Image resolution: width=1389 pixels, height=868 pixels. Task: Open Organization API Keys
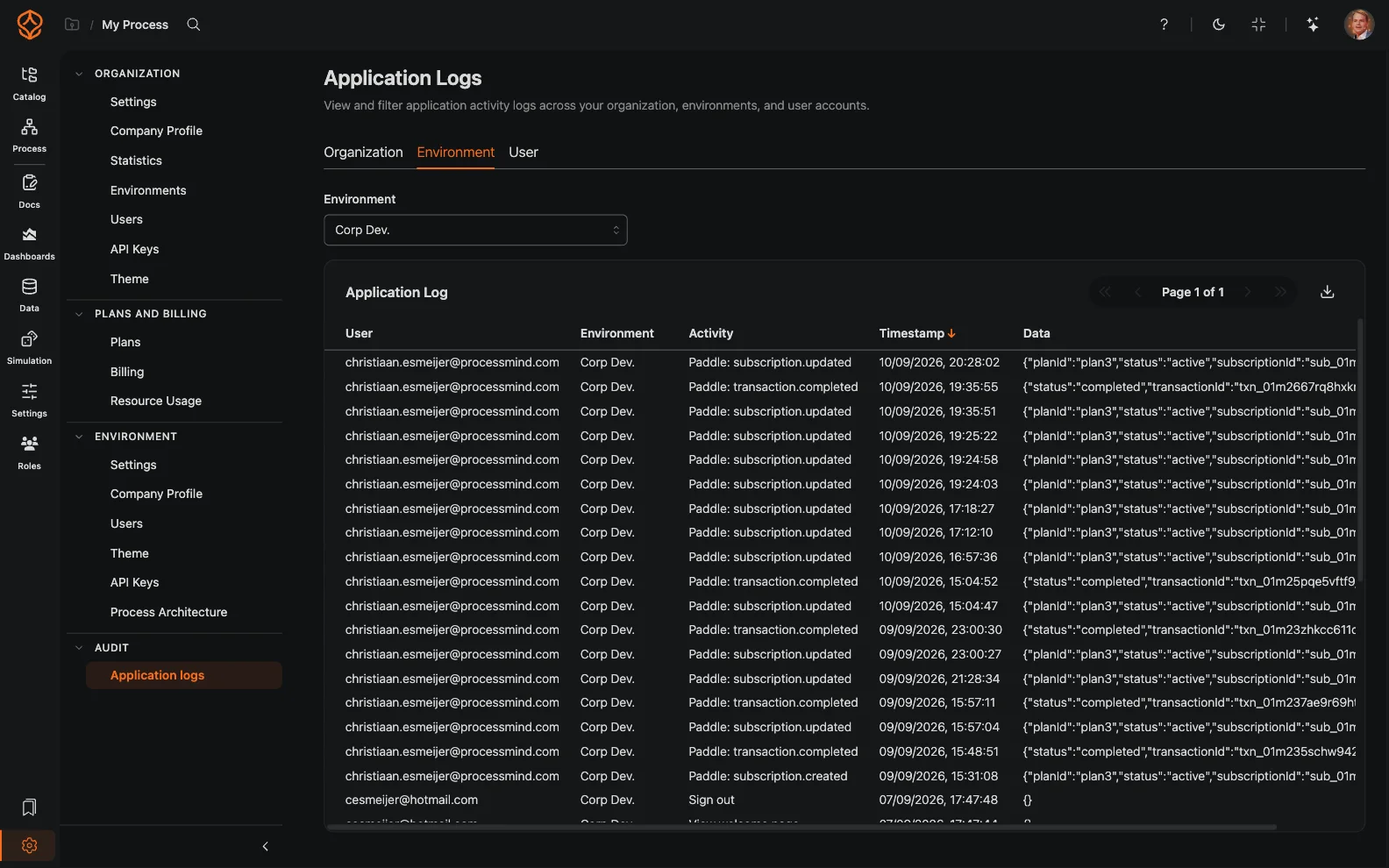tap(134, 249)
